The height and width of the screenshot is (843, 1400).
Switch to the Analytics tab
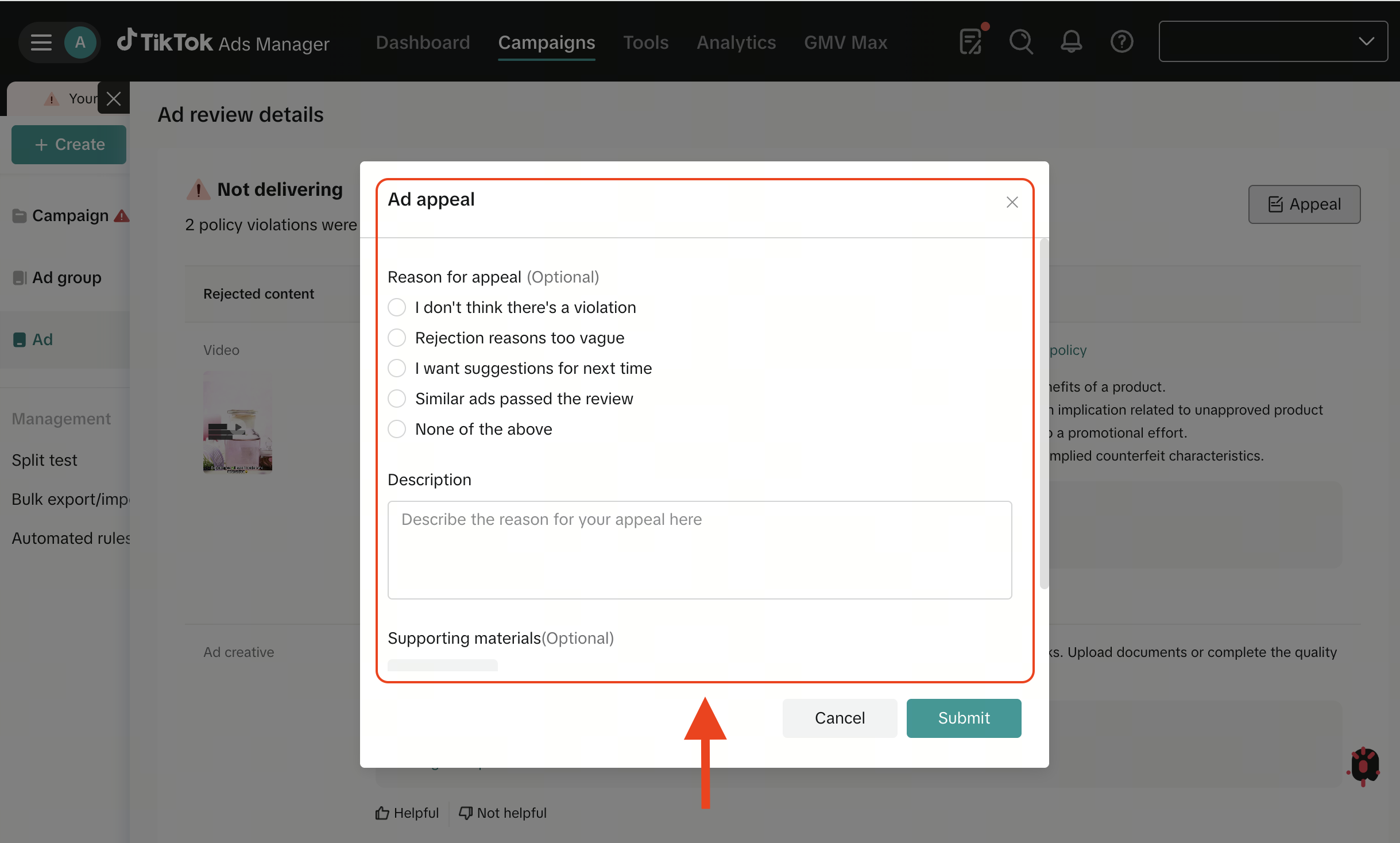click(x=736, y=42)
